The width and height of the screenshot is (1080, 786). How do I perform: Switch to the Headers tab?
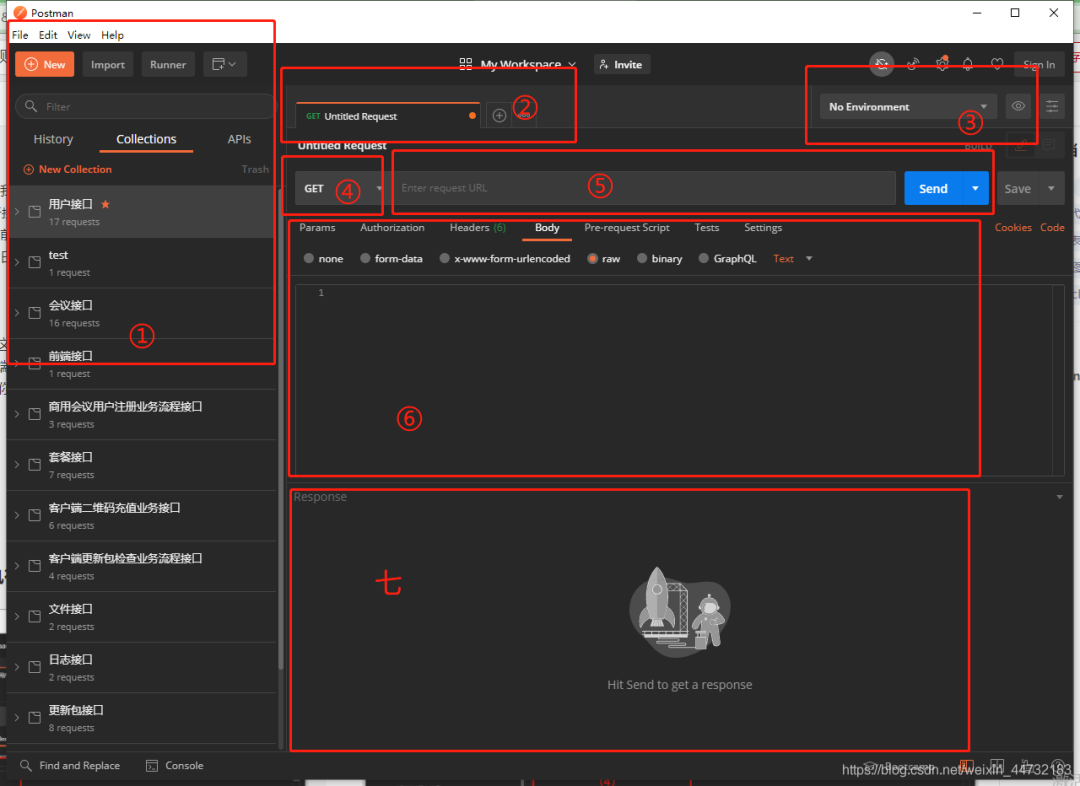pyautogui.click(x=477, y=227)
